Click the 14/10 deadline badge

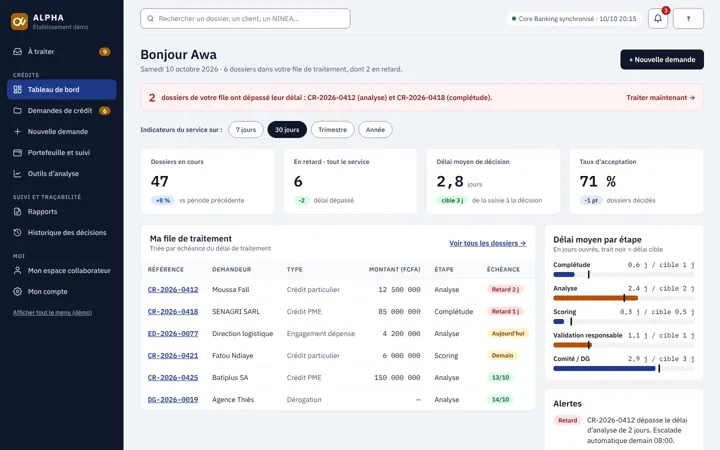tap(501, 400)
